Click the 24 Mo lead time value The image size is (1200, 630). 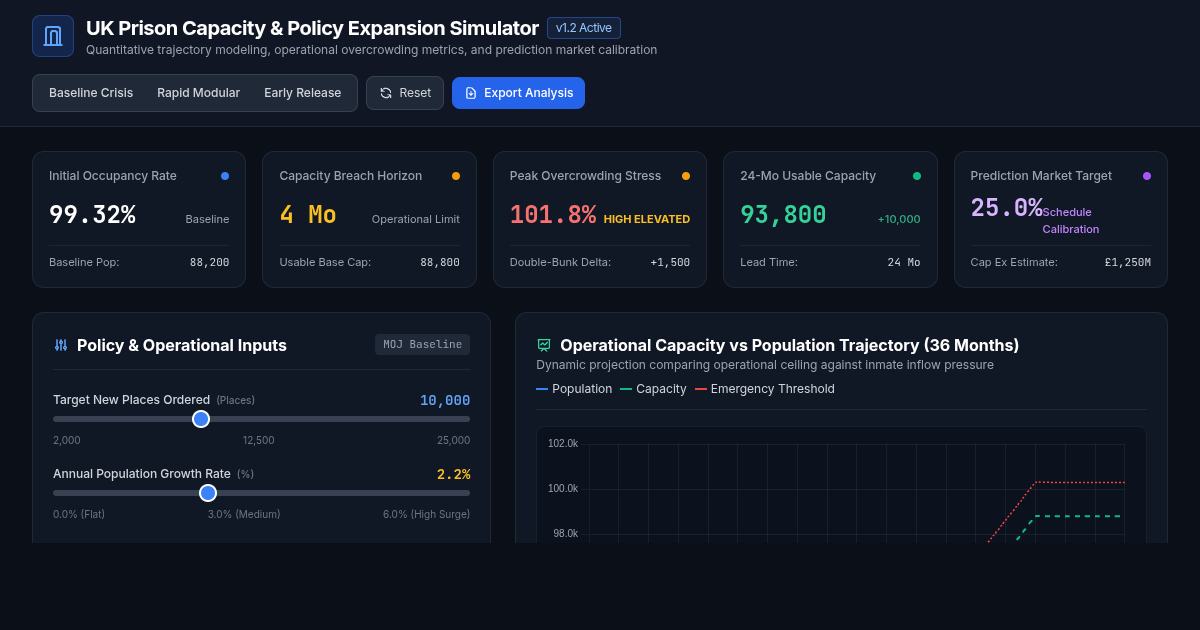point(904,262)
